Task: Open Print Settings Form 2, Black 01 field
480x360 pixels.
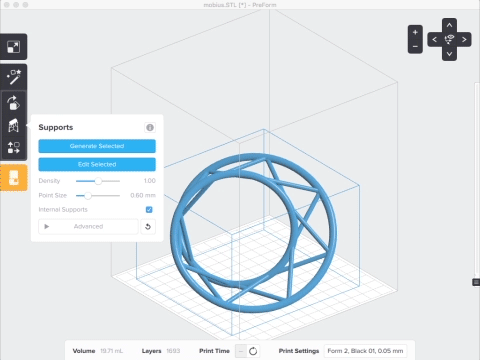Action: pyautogui.click(x=365, y=351)
